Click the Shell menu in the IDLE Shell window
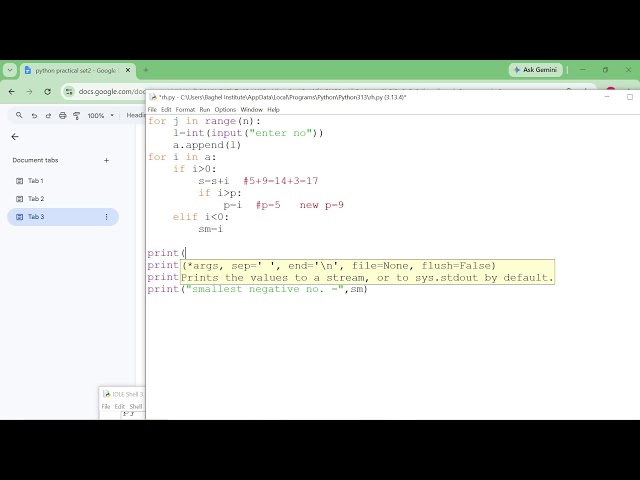 tap(136, 407)
